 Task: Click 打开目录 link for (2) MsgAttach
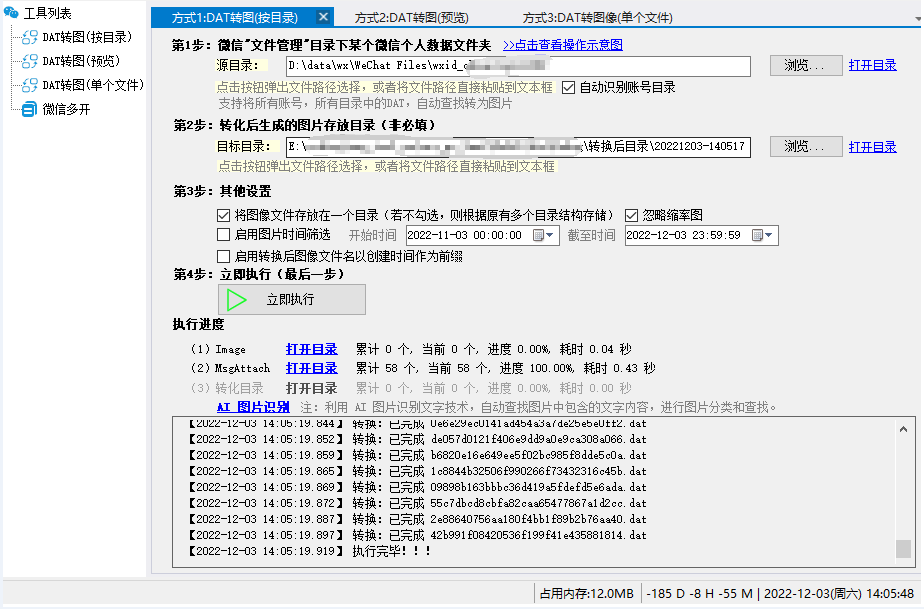[311, 368]
